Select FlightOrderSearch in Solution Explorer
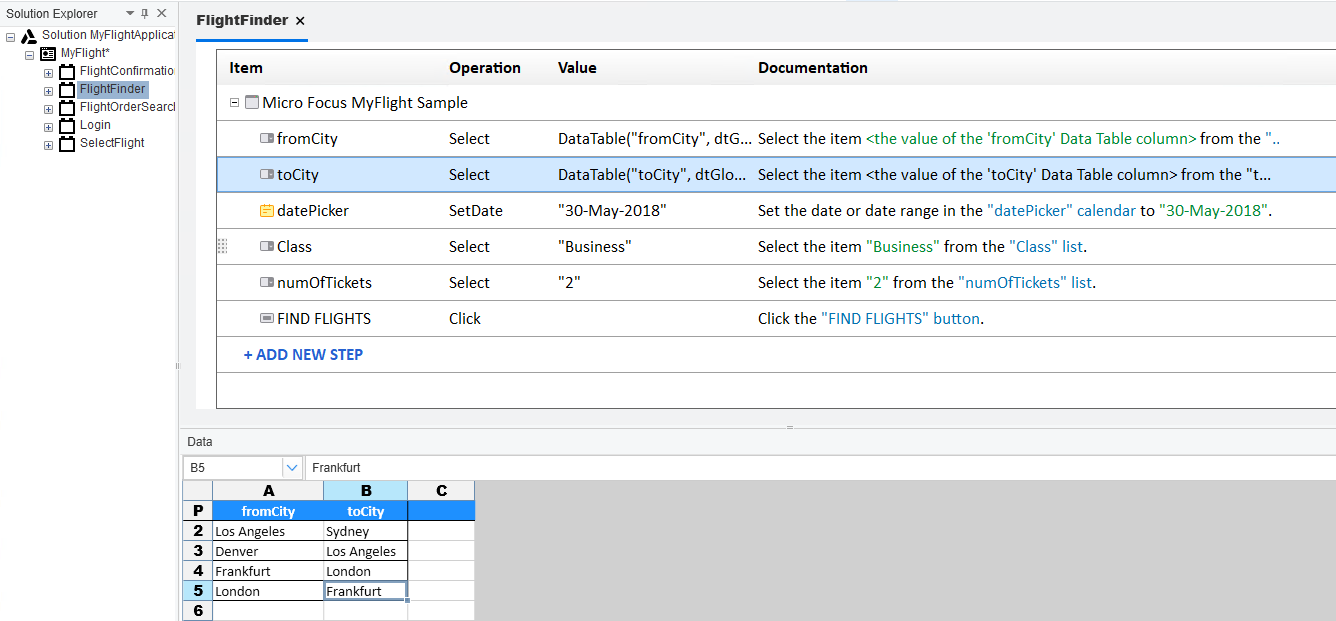The height and width of the screenshot is (621, 1336). [127, 108]
